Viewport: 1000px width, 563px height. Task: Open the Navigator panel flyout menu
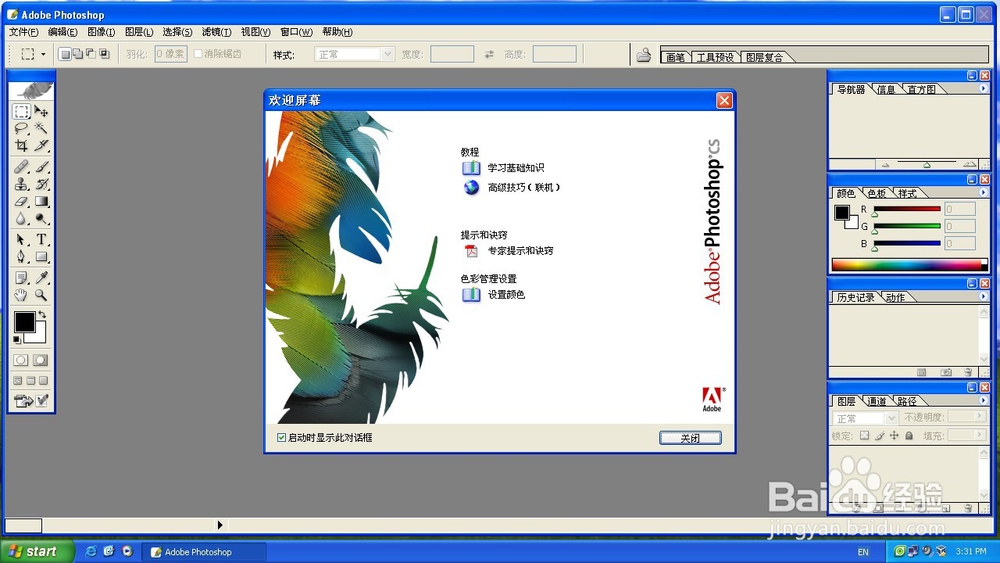pos(983,89)
